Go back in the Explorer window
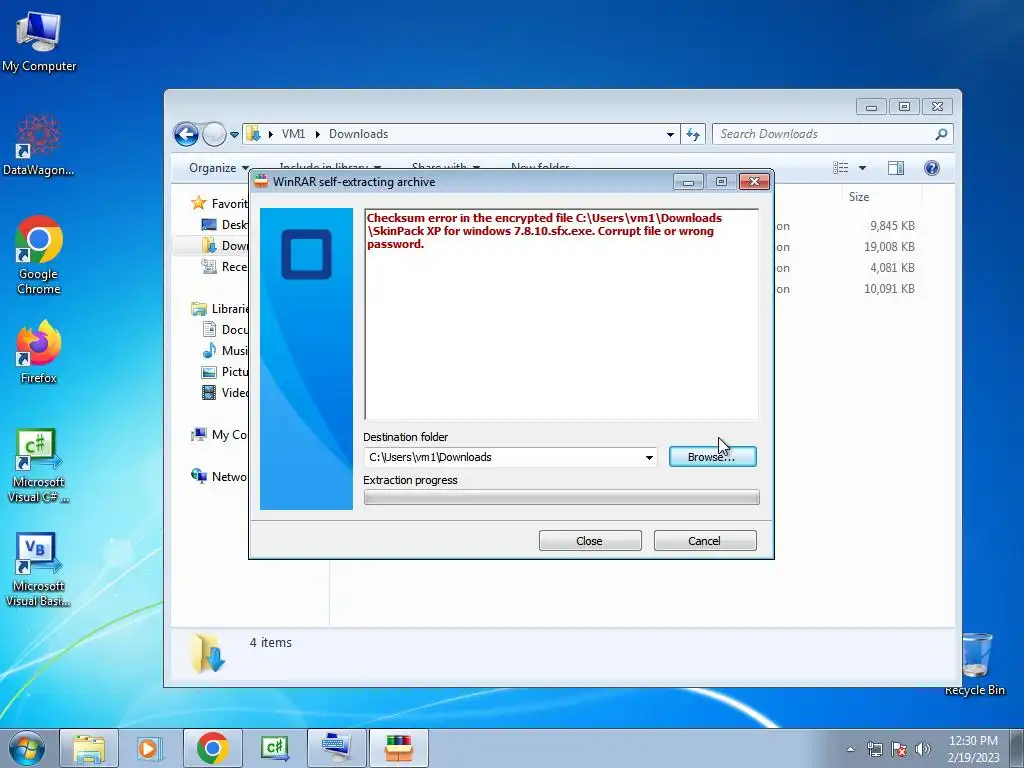This screenshot has width=1024, height=768. (x=186, y=135)
